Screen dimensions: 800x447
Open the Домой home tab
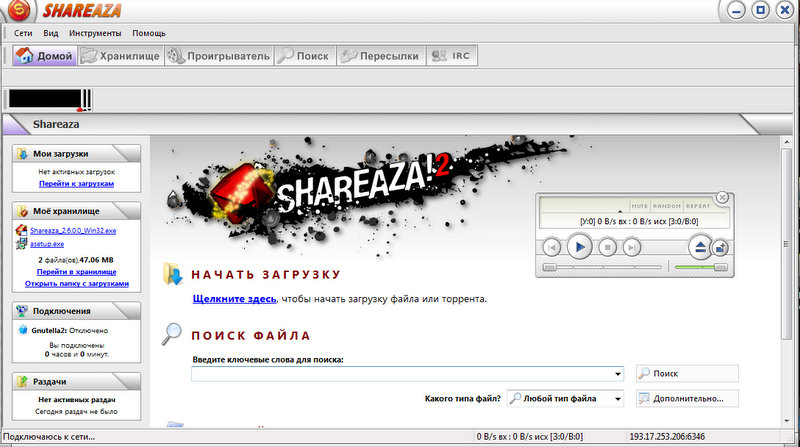(44, 56)
